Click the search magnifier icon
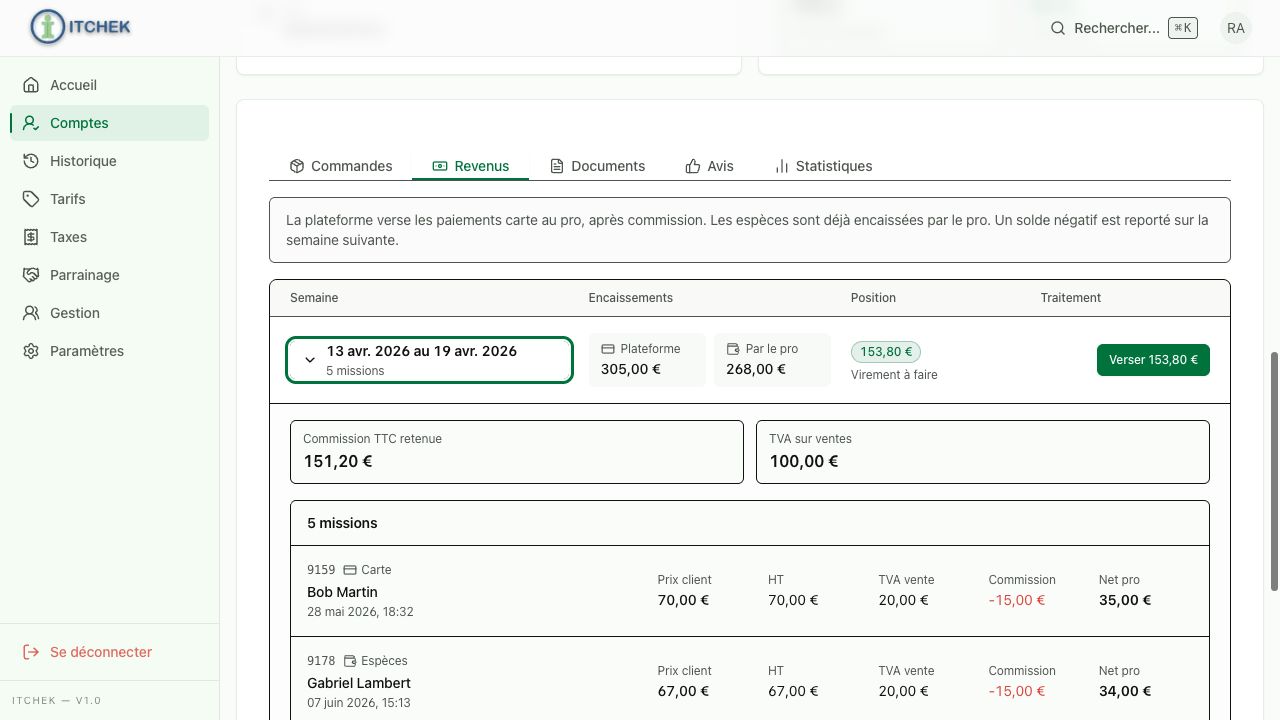The width and height of the screenshot is (1280, 720). [1058, 28]
